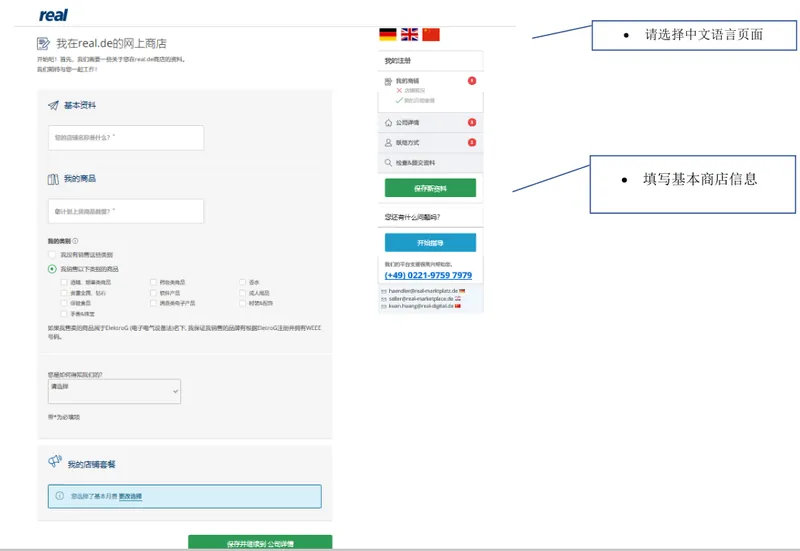800x551 pixels.
Task: Expand 我的商铺 sidebar item
Action: click(431, 81)
